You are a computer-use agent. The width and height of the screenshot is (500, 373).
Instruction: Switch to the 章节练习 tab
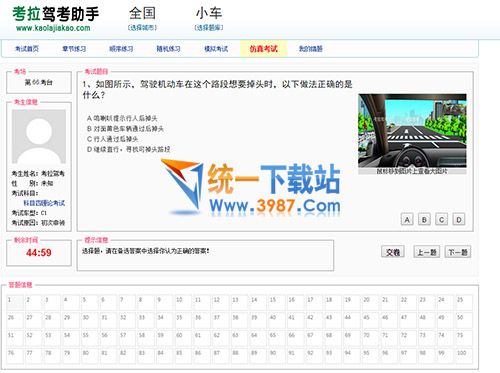click(x=74, y=49)
